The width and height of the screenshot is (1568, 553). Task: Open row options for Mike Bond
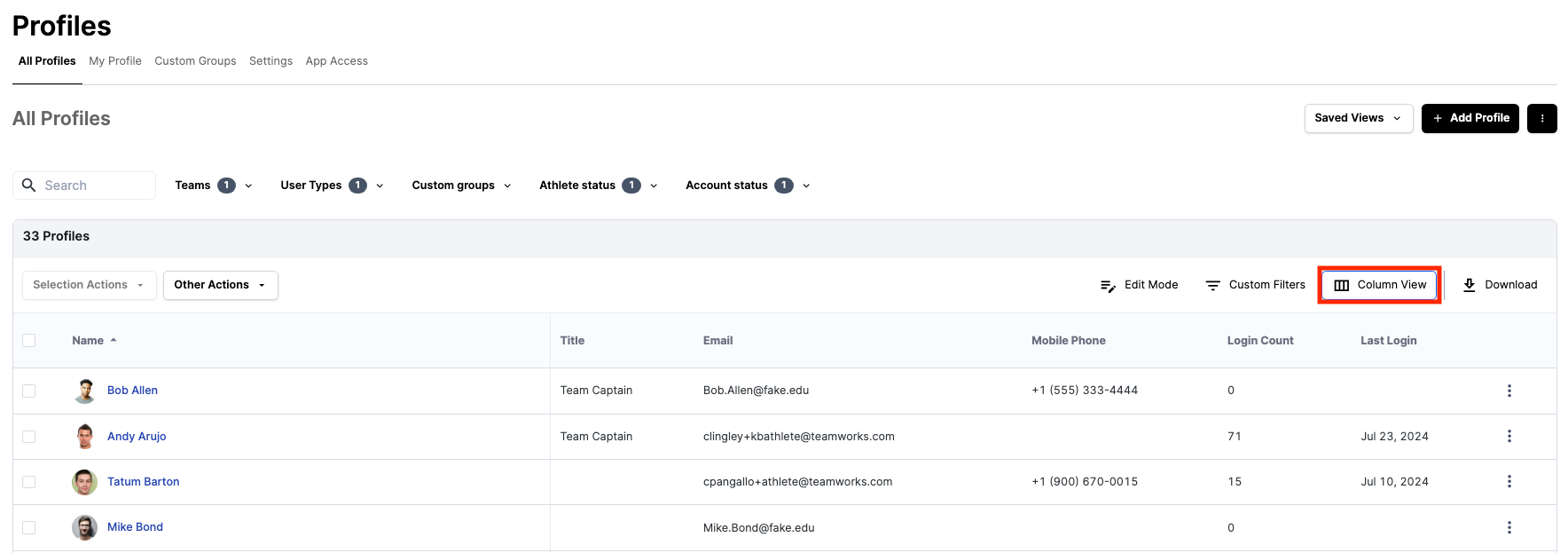(x=1509, y=527)
